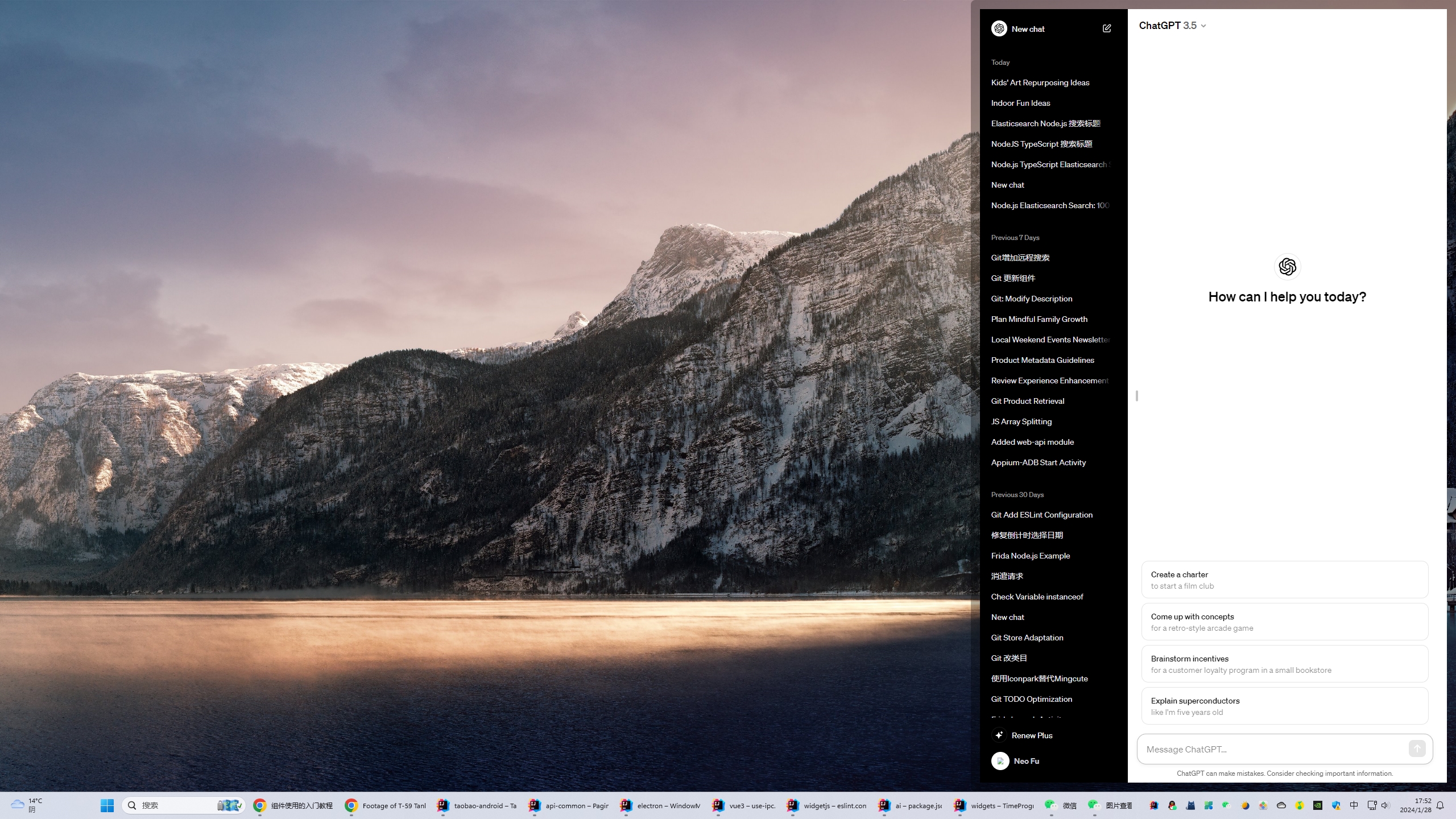1456x819 pixels.
Task: Click the Create a charter suggestion
Action: point(1284,580)
